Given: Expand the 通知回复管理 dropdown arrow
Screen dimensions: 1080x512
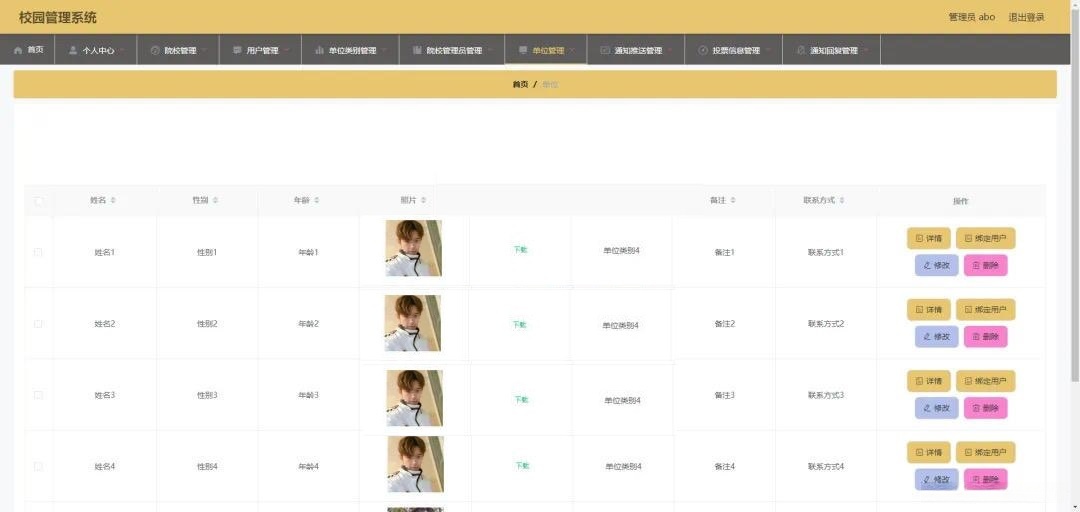Looking at the screenshot, I should click(x=865, y=50).
